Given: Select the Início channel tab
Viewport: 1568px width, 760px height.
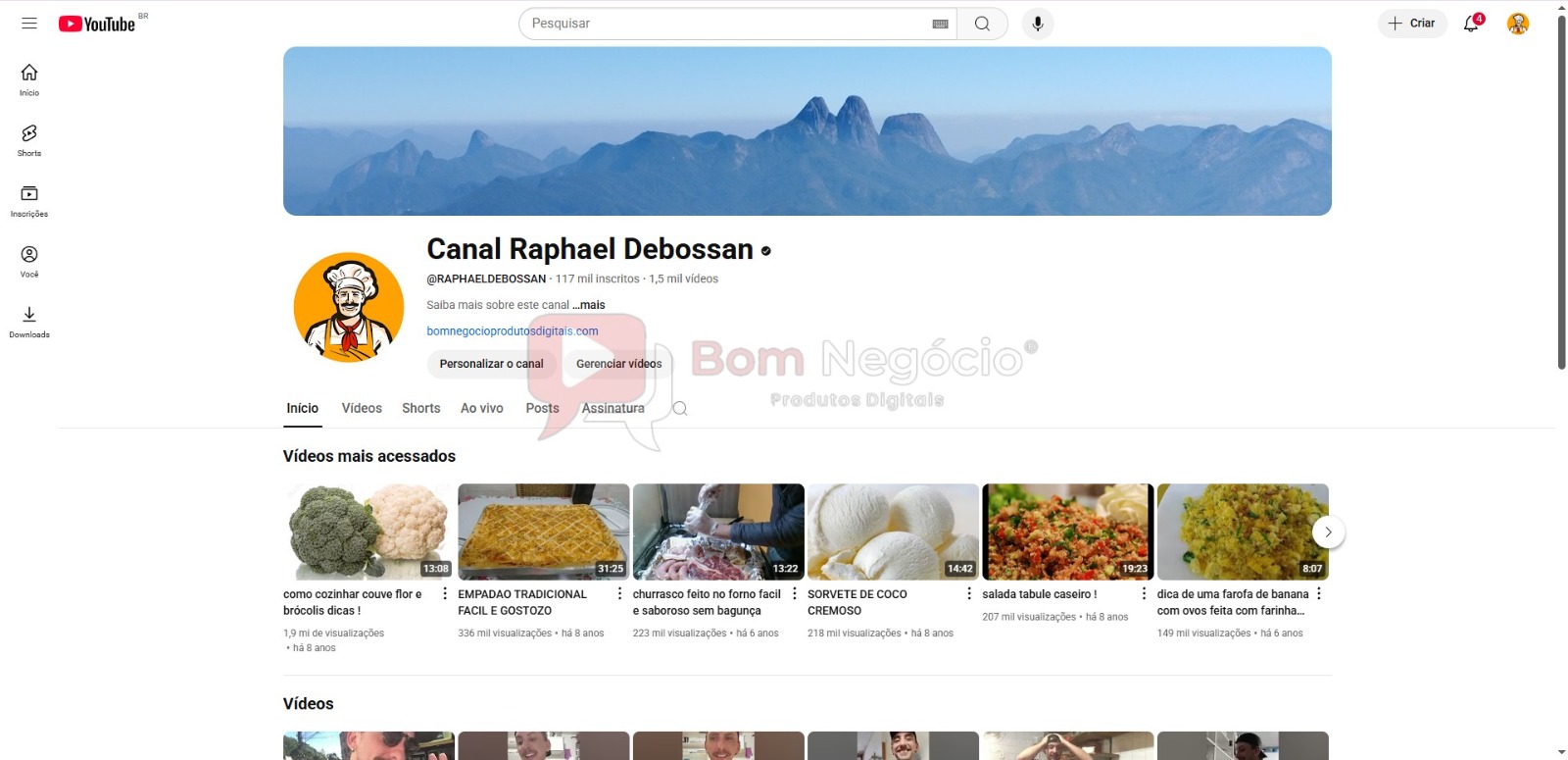Looking at the screenshot, I should pos(303,409).
